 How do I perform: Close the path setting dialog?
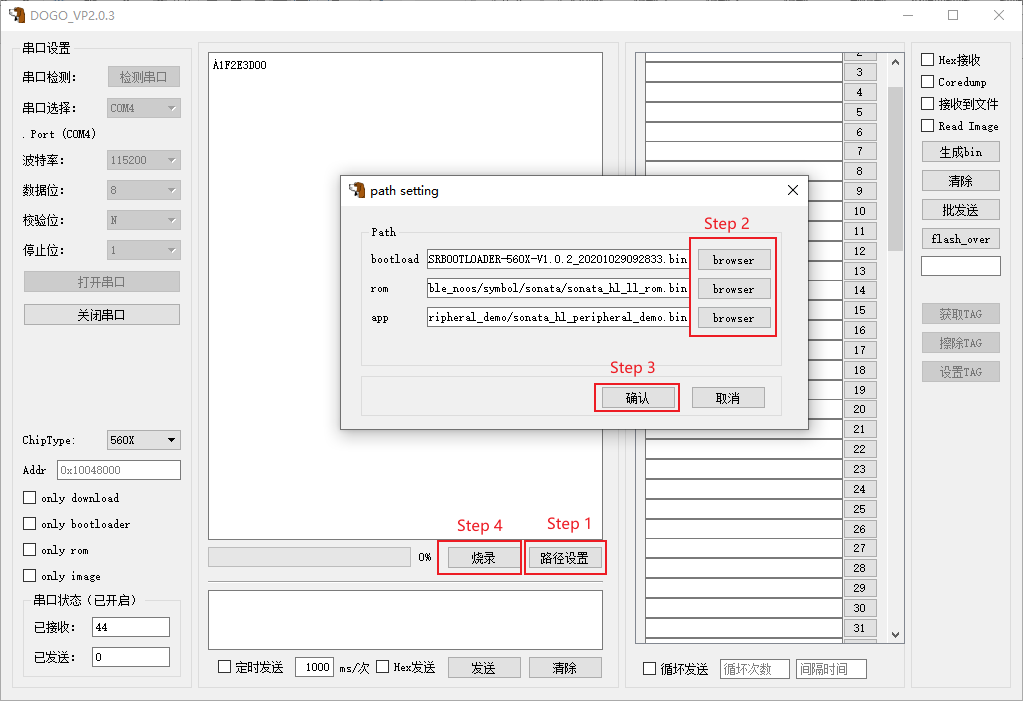[793, 190]
